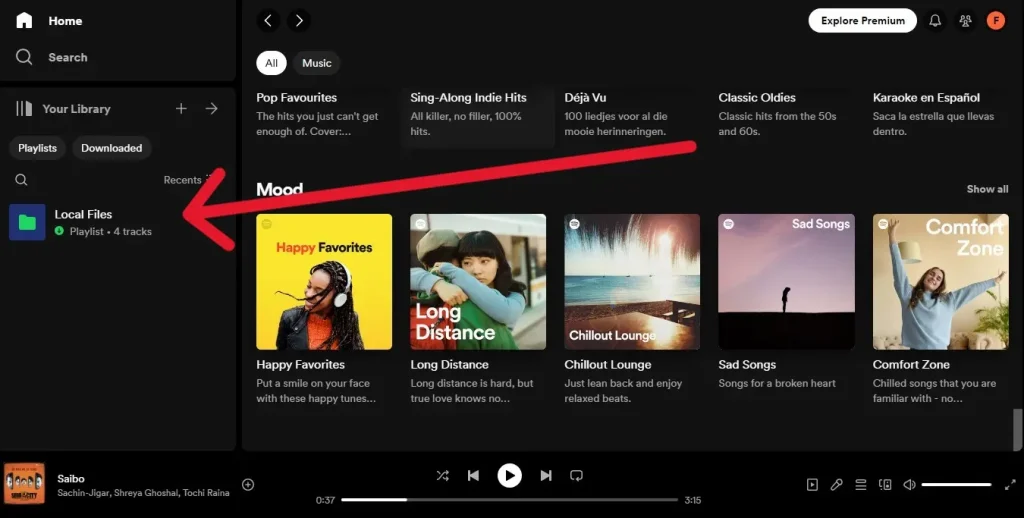Go back with the left arrow
Viewport: 1024px width, 518px height.
click(268, 20)
